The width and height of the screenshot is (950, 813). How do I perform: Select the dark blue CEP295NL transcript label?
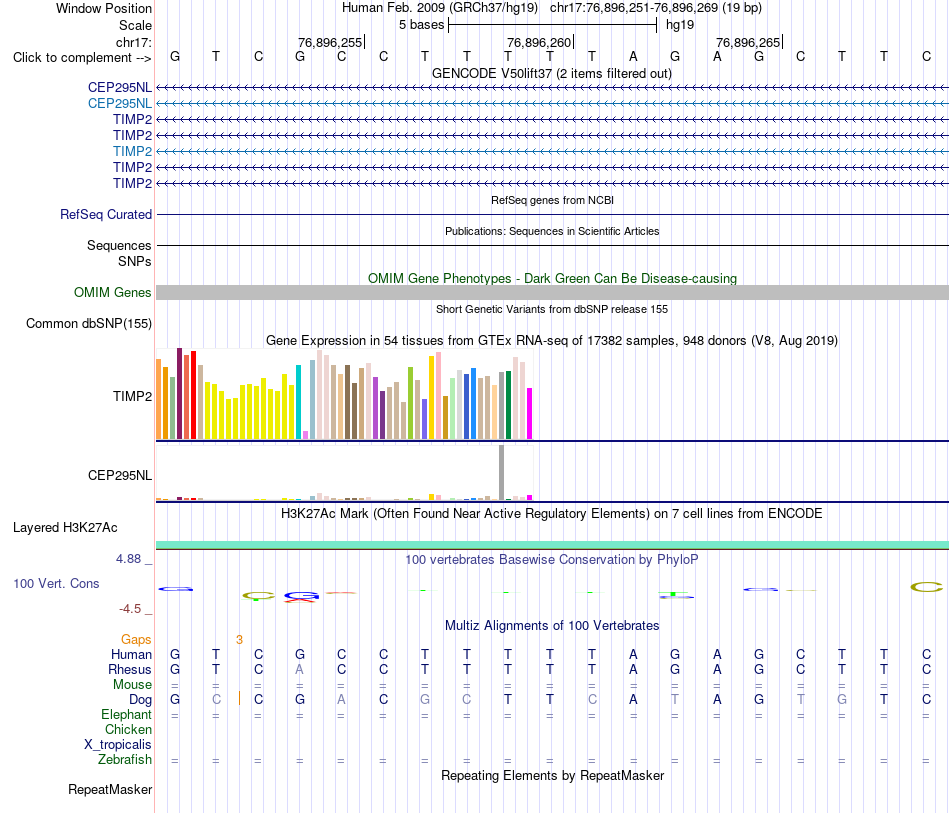[119, 87]
